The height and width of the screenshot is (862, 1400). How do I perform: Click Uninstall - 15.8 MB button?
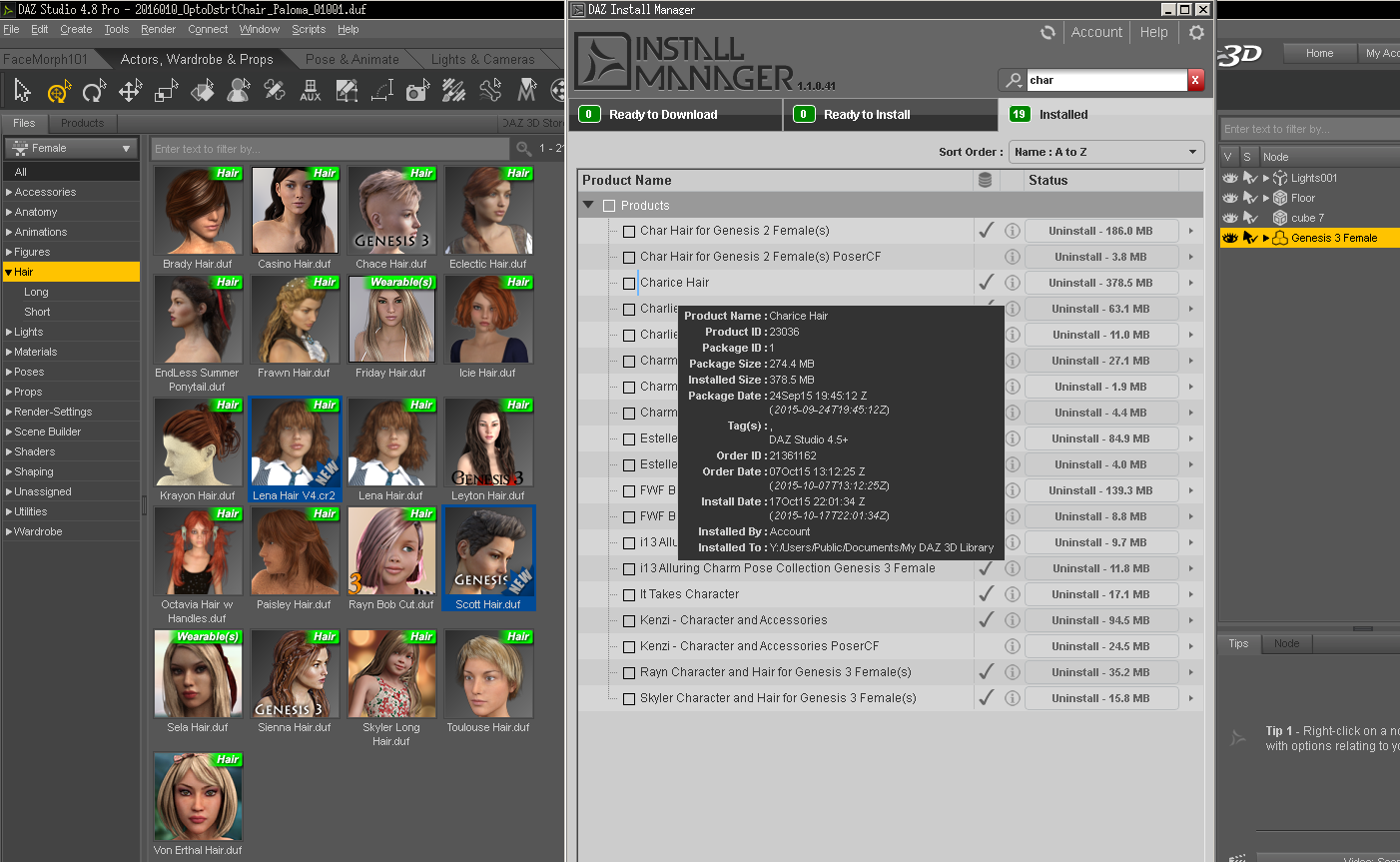[x=1100, y=698]
